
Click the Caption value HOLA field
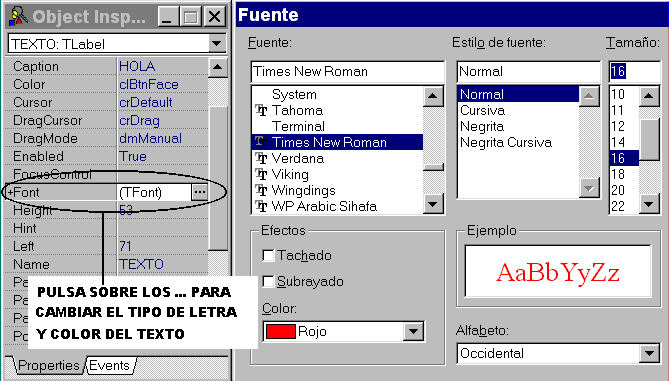coord(162,67)
